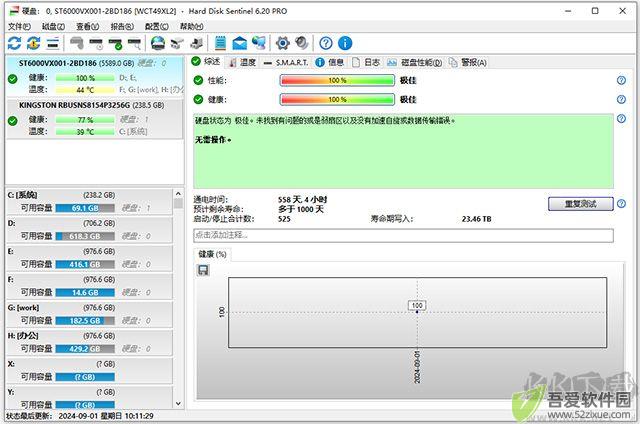Open the 报告 menu
Screen dimensions: 640x424
point(122,27)
